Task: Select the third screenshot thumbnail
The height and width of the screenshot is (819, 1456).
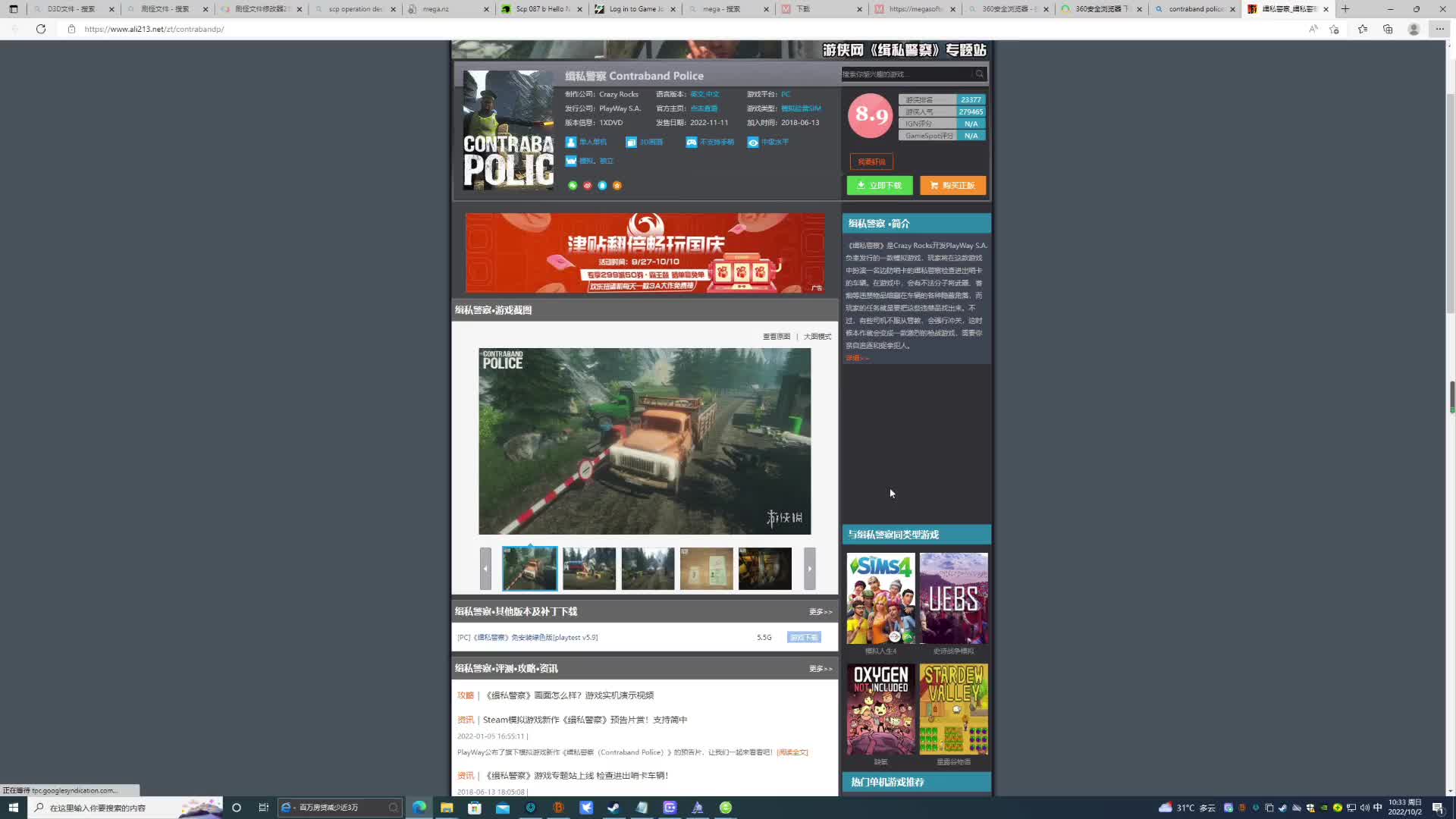Action: (648, 569)
